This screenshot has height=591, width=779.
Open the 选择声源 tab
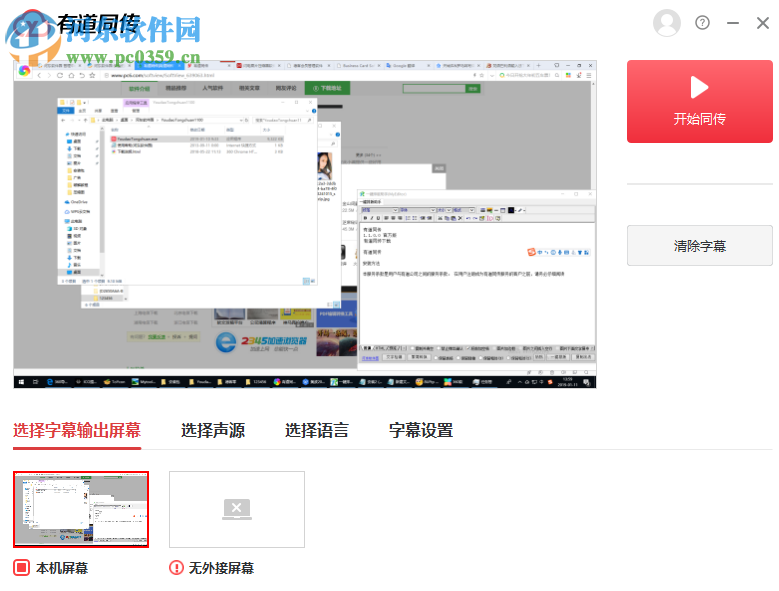tap(213, 430)
